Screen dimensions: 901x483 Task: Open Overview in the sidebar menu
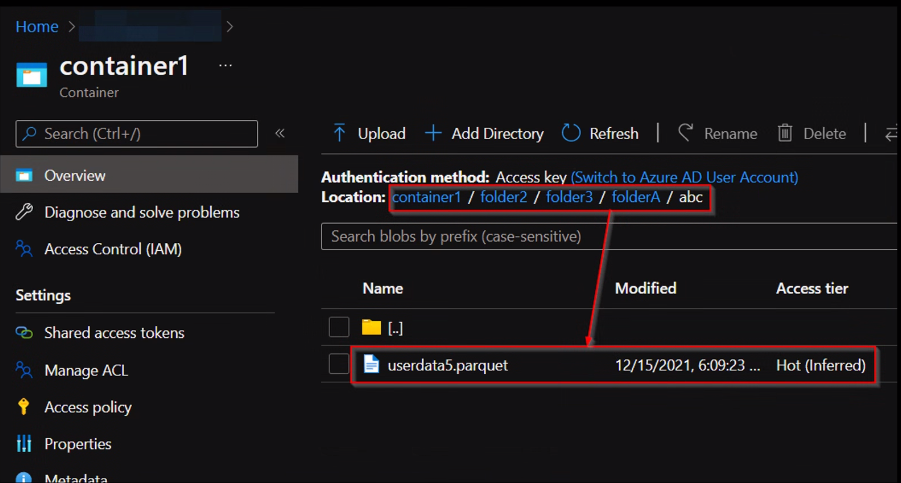click(149, 175)
